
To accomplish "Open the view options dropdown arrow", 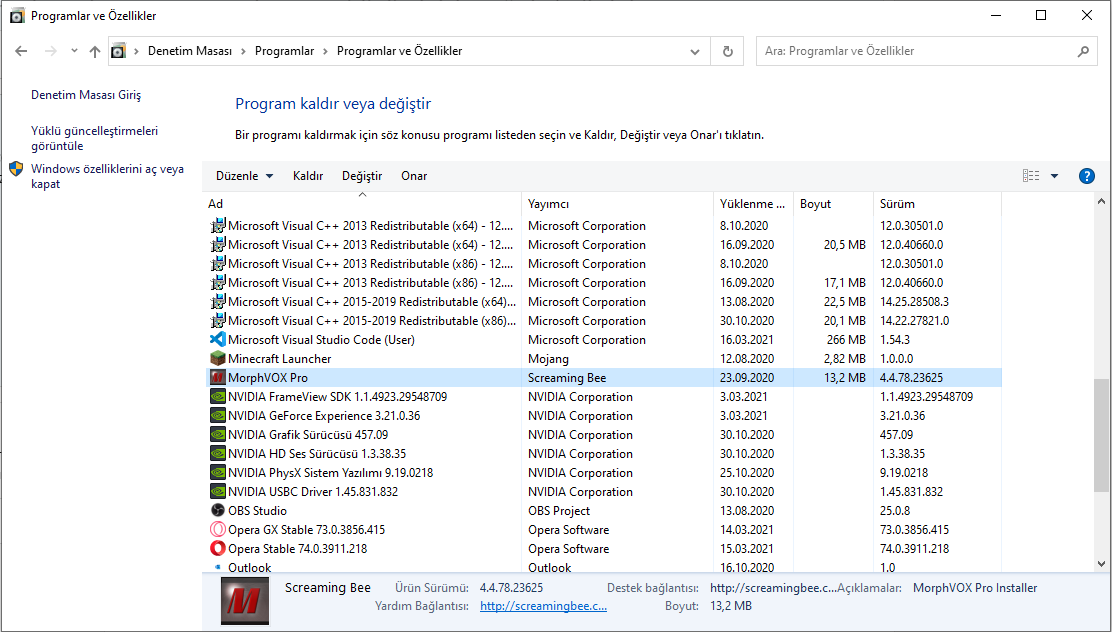I will (1055, 176).
